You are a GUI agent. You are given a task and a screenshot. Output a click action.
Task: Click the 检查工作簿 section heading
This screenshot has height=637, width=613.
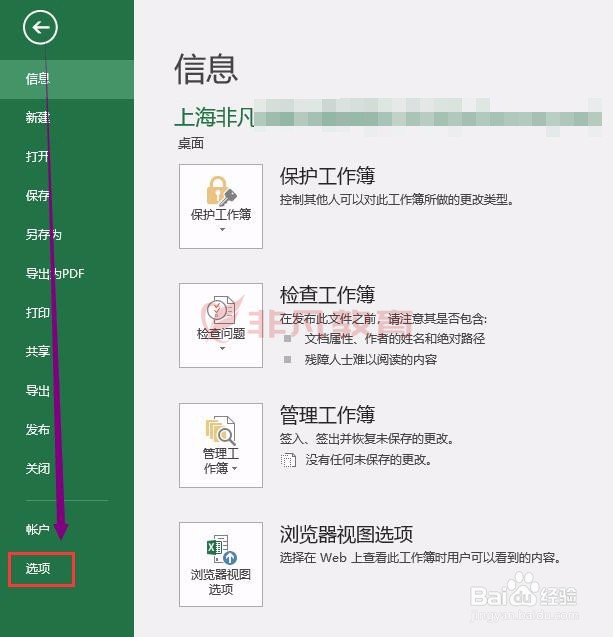tap(327, 295)
